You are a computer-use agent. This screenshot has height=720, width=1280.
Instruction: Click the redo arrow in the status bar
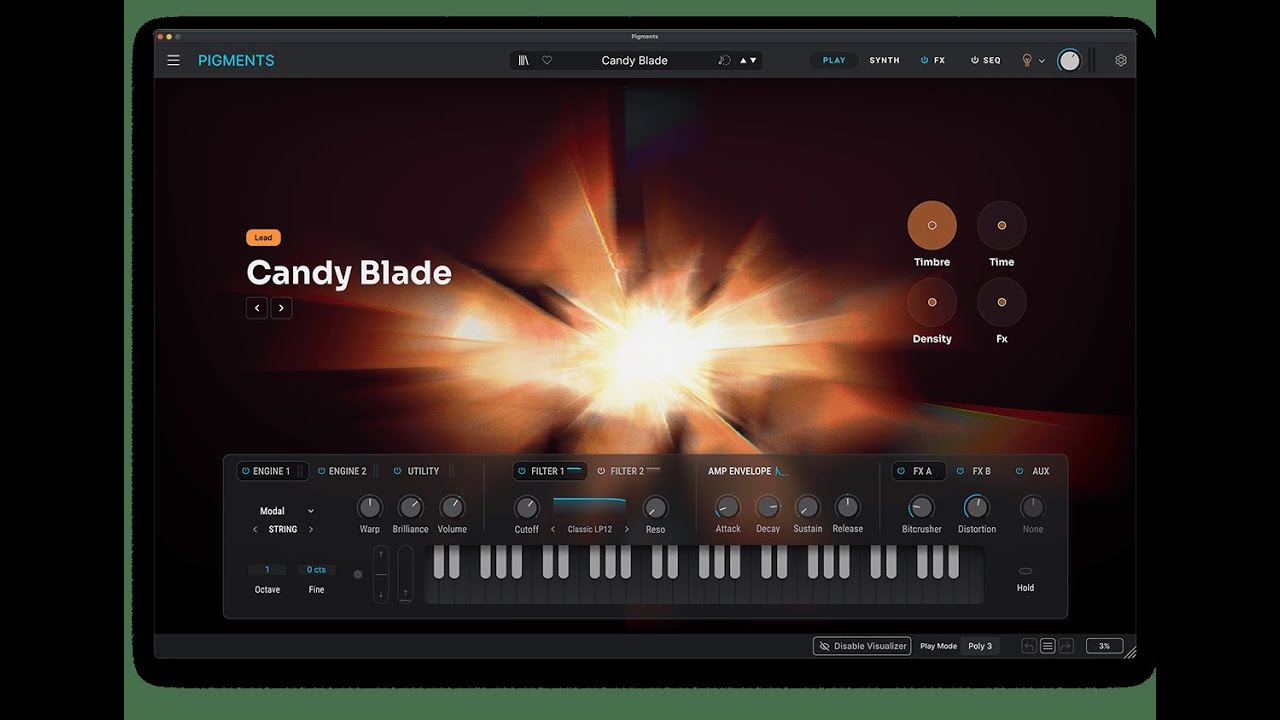coord(1066,646)
